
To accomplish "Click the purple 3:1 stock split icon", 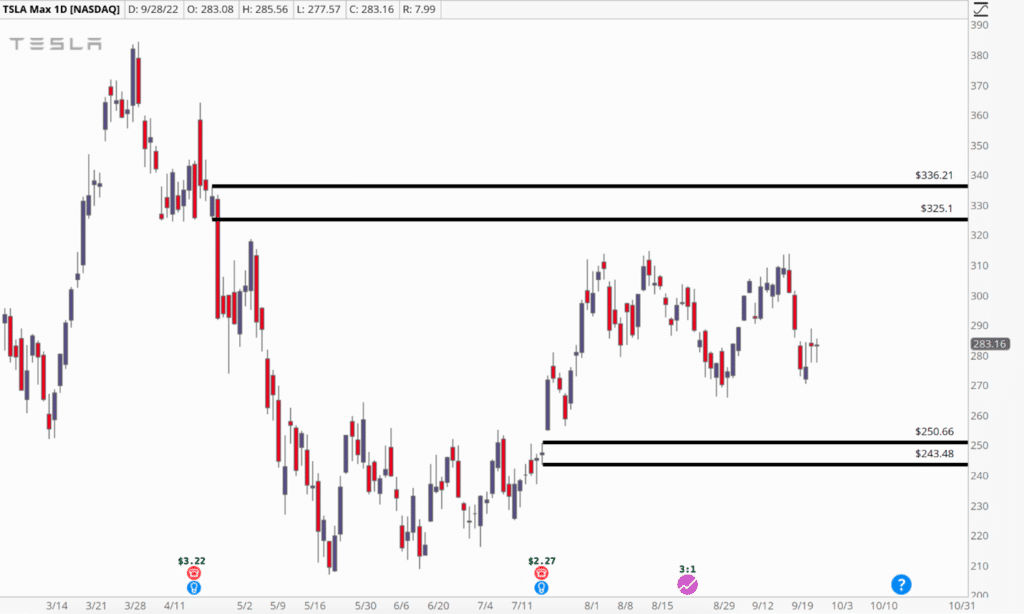I will click(x=687, y=584).
